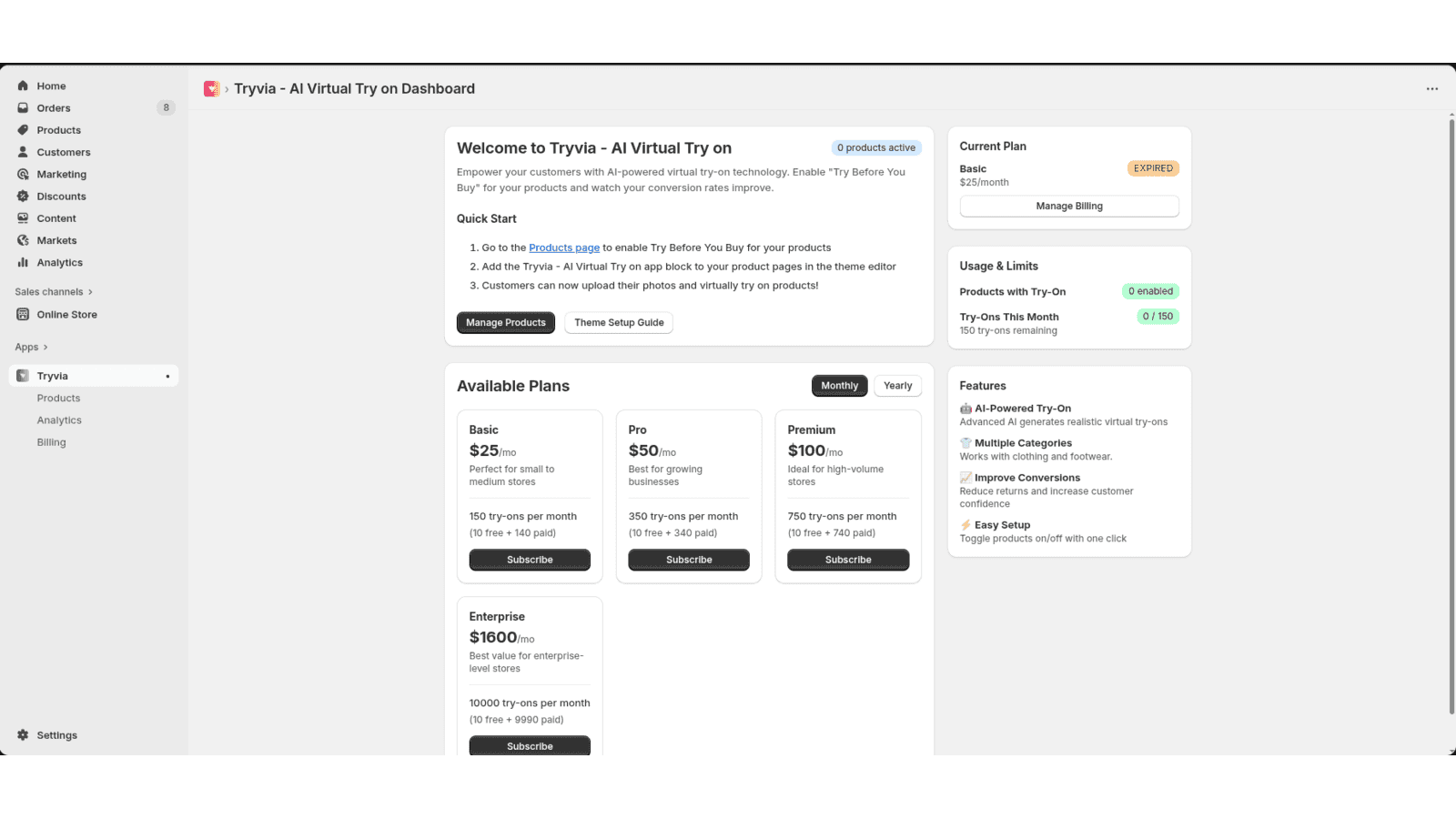Subscribe to the Basic plan
Image resolution: width=1456 pixels, height=819 pixels.
pos(530,560)
